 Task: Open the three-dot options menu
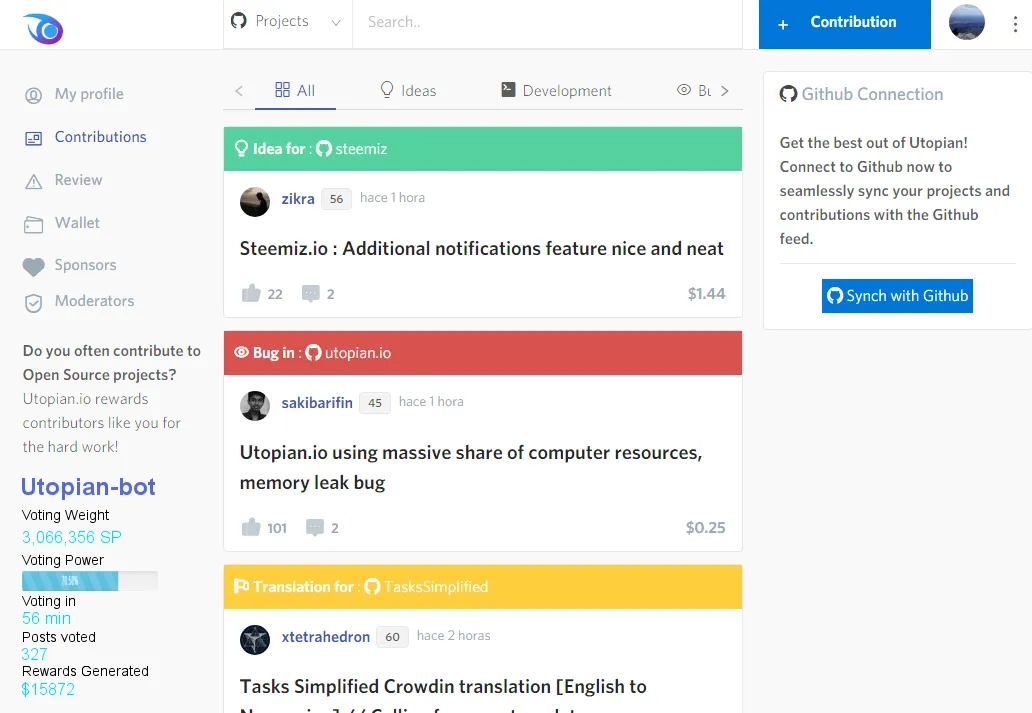tap(1015, 24)
